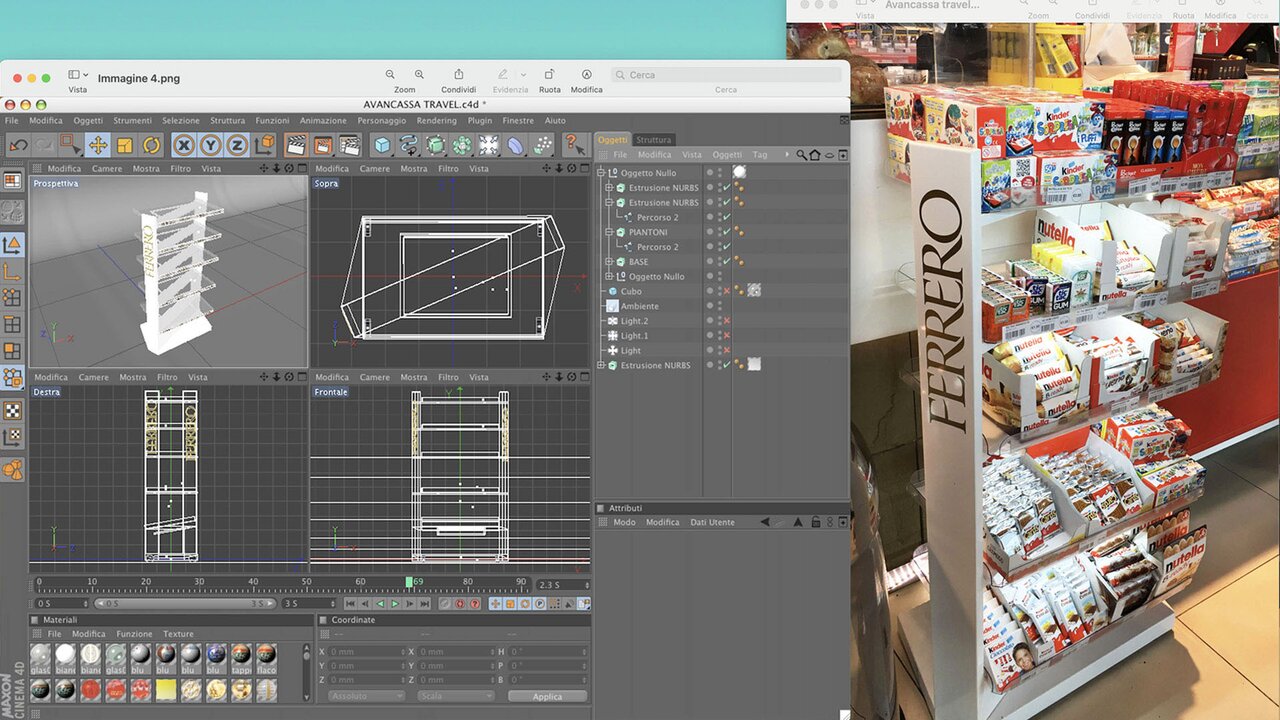Open the Texture menu in Materiali
This screenshot has width=1280, height=720.
point(179,634)
